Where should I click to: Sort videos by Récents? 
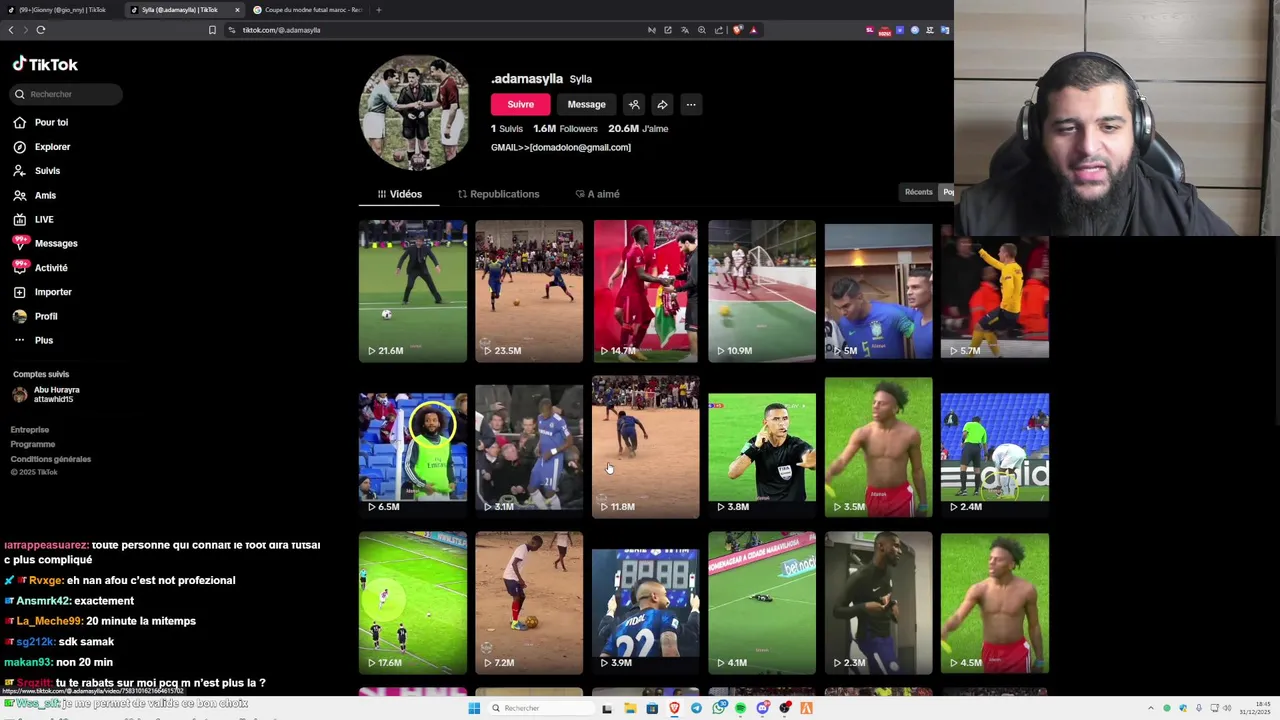[x=918, y=192]
